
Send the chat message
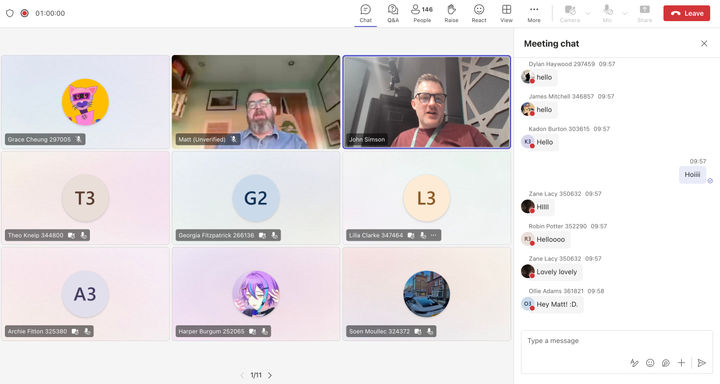[x=701, y=363]
